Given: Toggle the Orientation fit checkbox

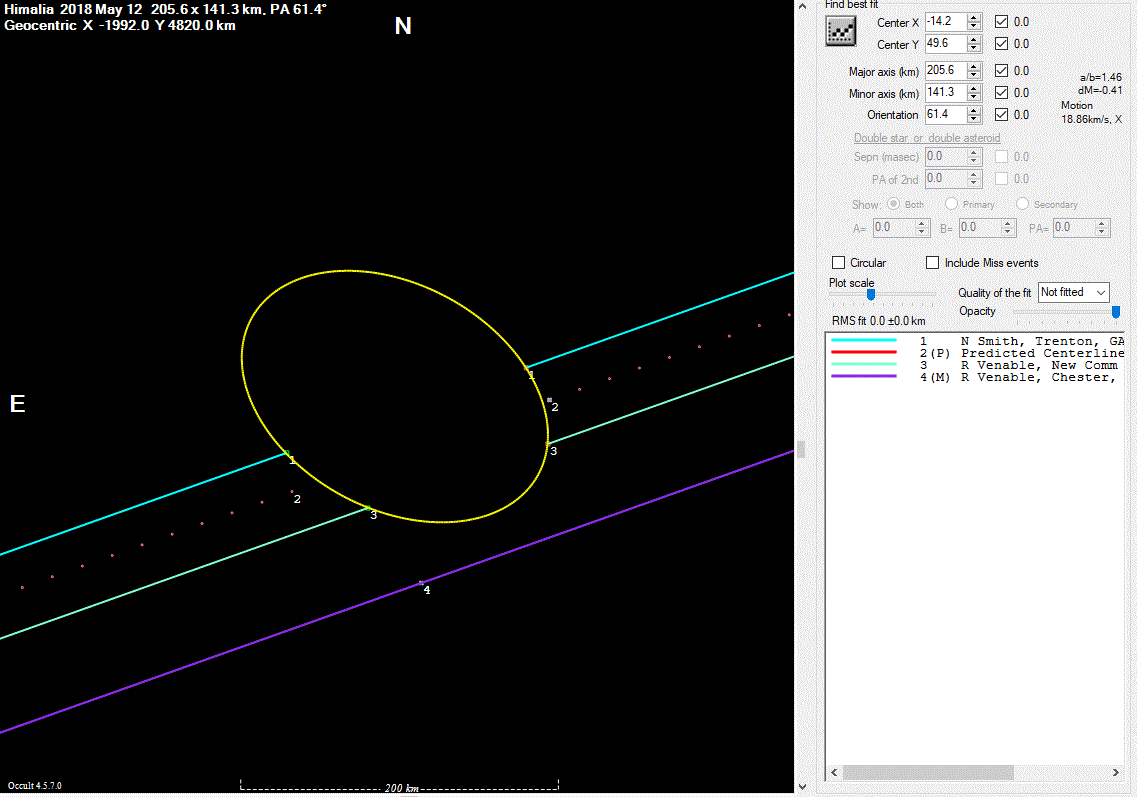Looking at the screenshot, I should tap(1002, 115).
